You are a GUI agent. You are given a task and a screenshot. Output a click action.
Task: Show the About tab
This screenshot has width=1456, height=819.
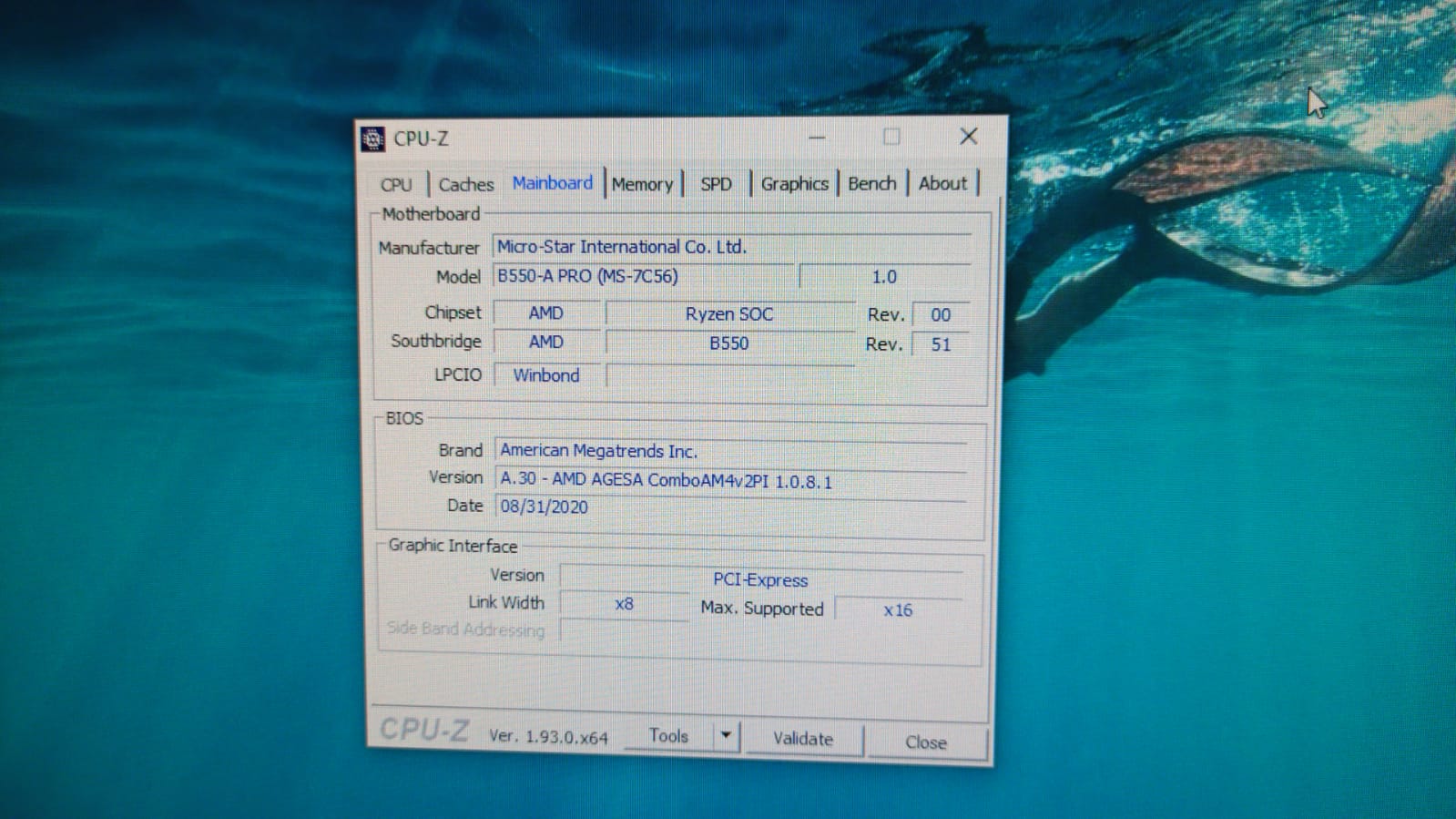click(x=942, y=183)
